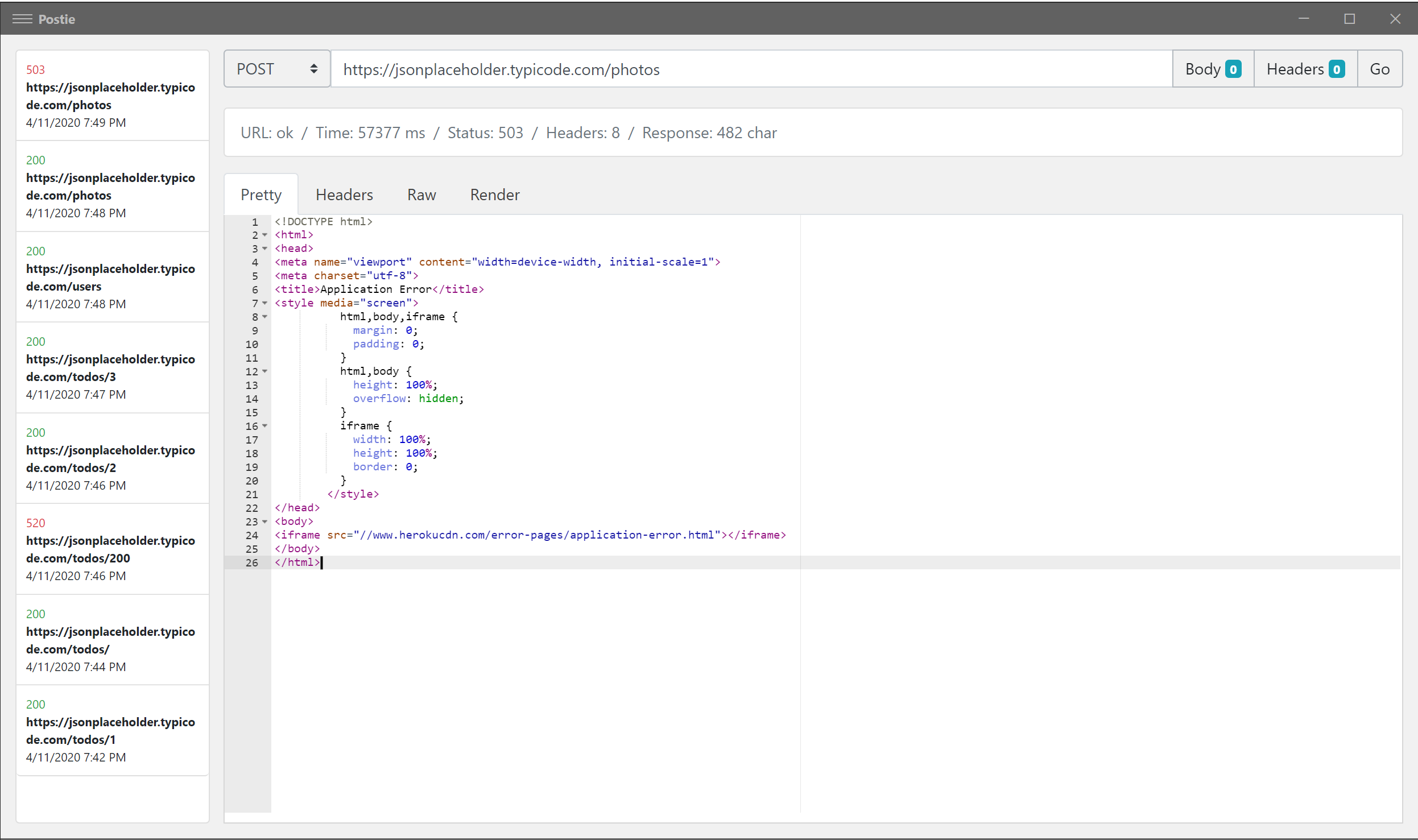Switch to the Render tab
The width and height of the screenshot is (1418, 840).
[x=495, y=195]
